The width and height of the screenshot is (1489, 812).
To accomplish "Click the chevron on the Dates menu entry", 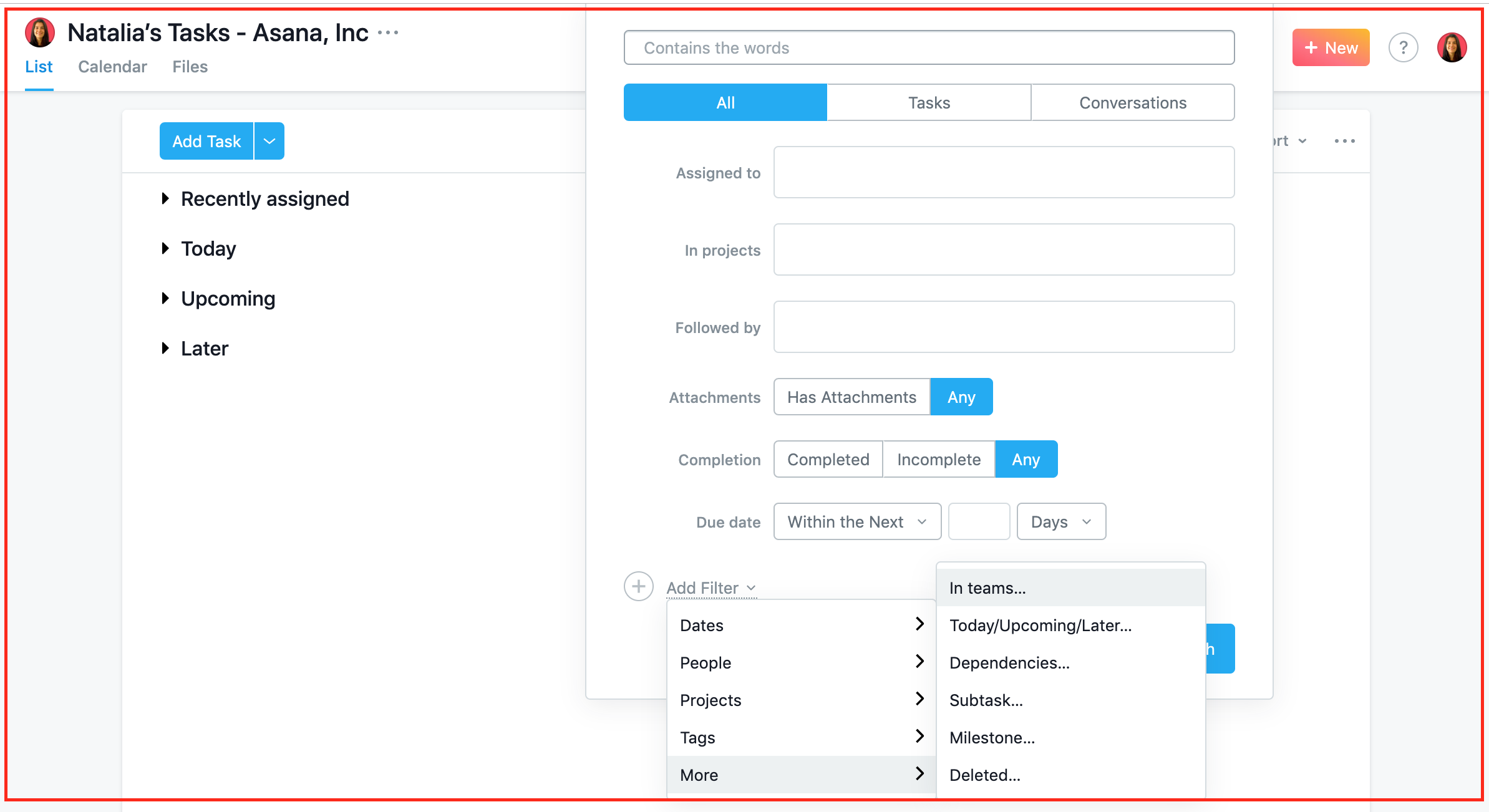I will tap(919, 624).
